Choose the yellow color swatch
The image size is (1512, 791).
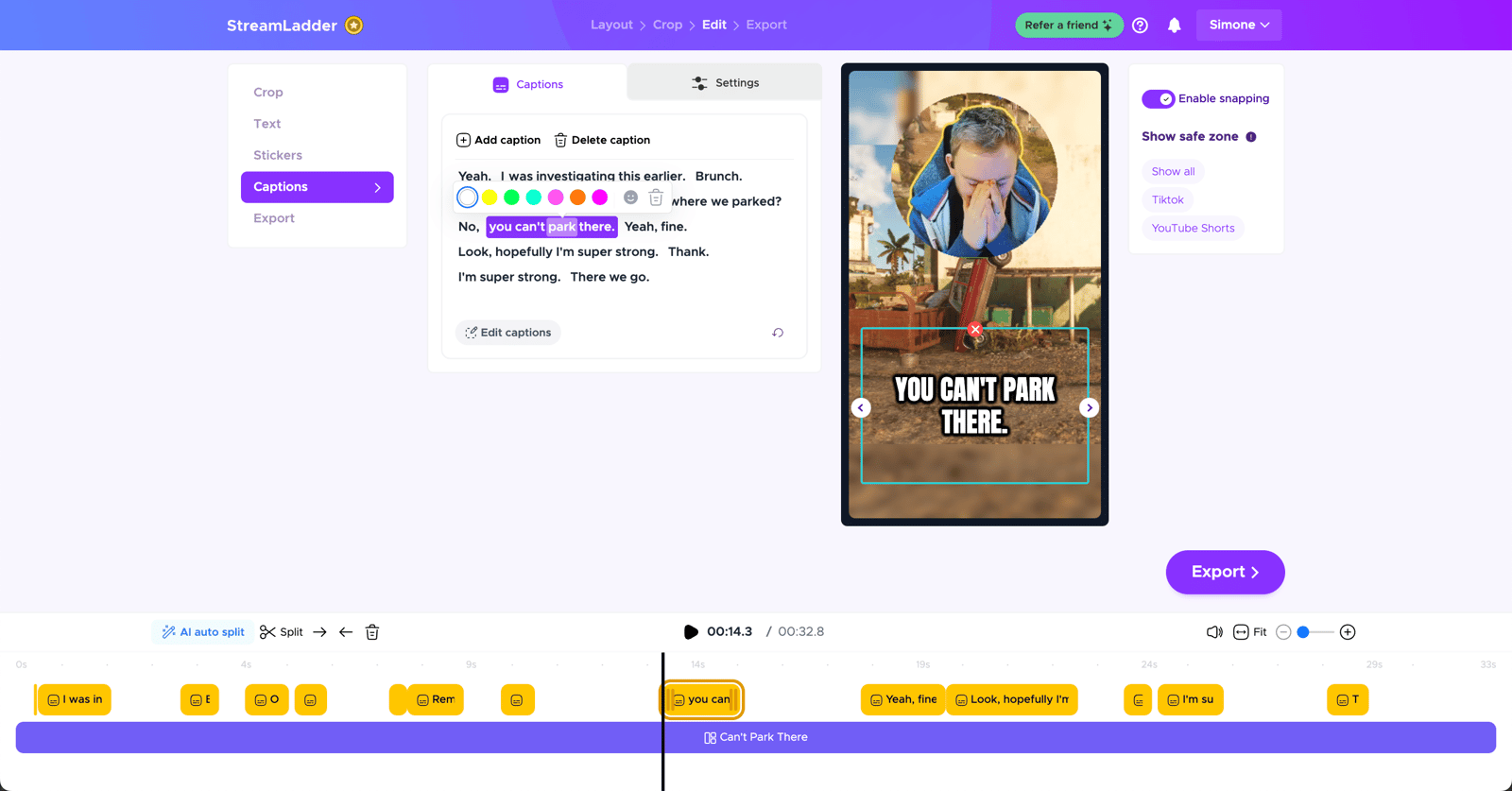(x=490, y=198)
